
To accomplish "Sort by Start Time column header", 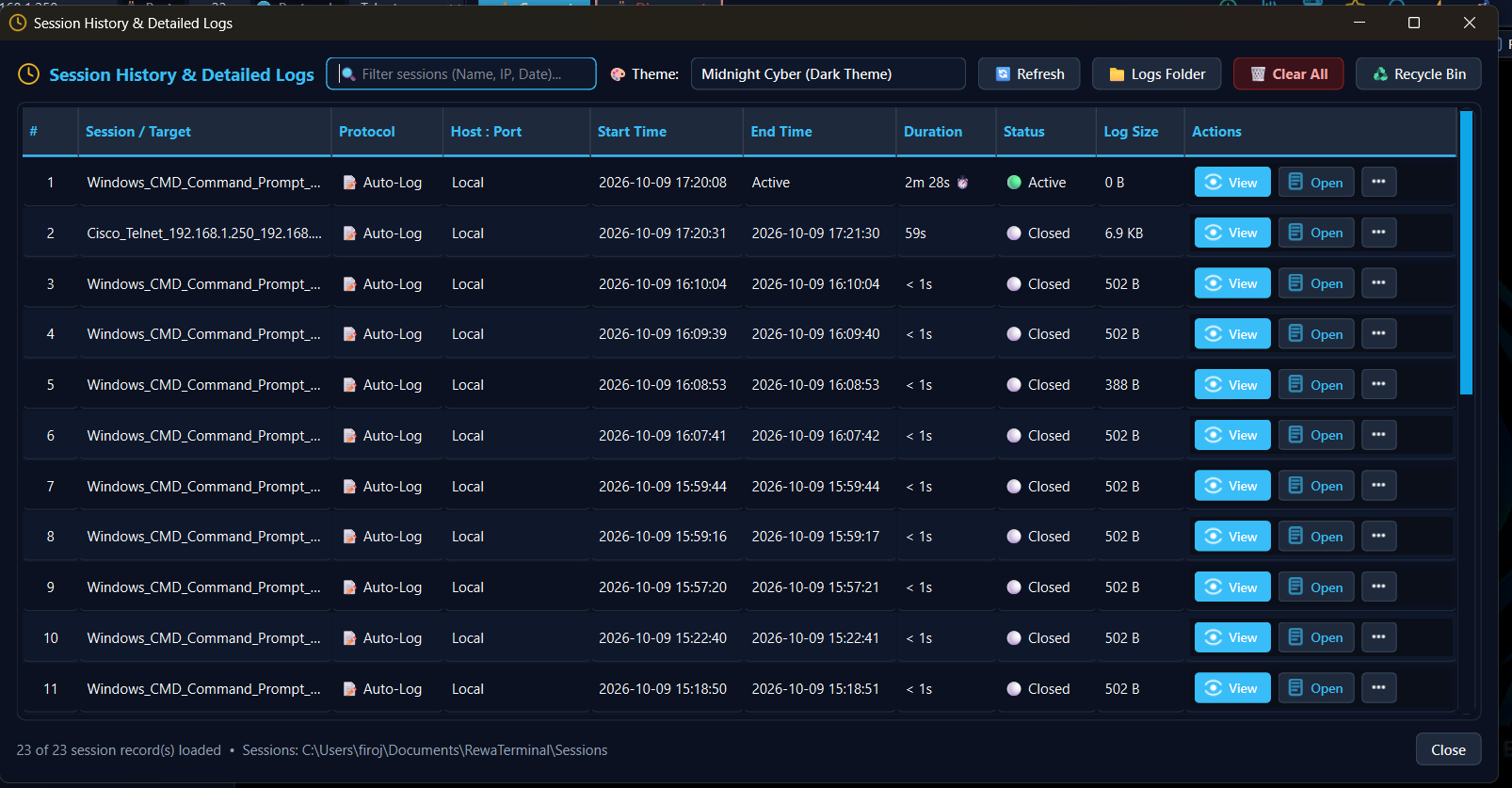I will (x=667, y=132).
